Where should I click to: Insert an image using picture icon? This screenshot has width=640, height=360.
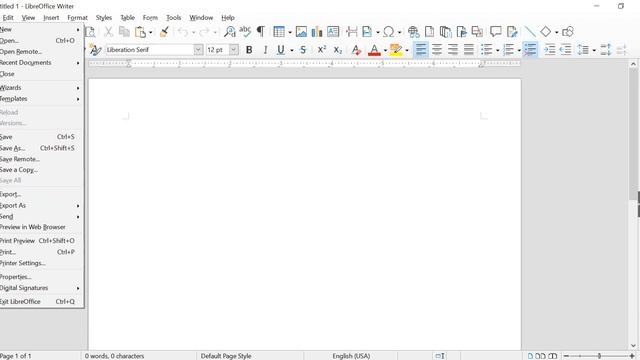pyautogui.click(x=301, y=32)
